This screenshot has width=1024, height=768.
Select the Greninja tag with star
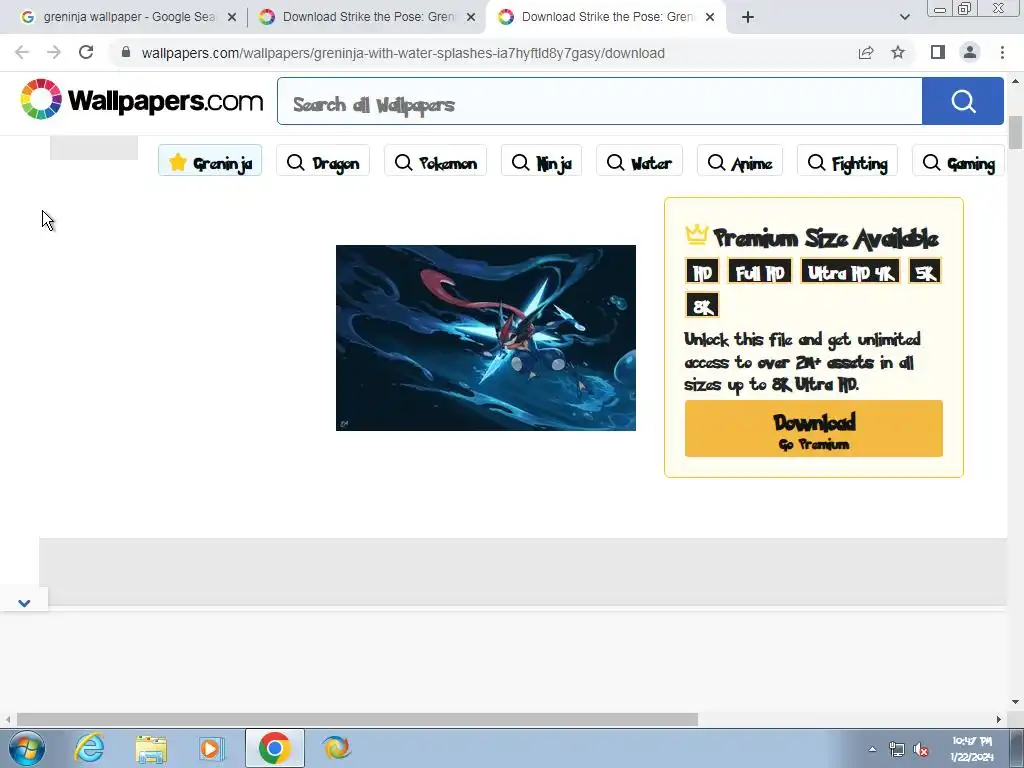pos(210,161)
